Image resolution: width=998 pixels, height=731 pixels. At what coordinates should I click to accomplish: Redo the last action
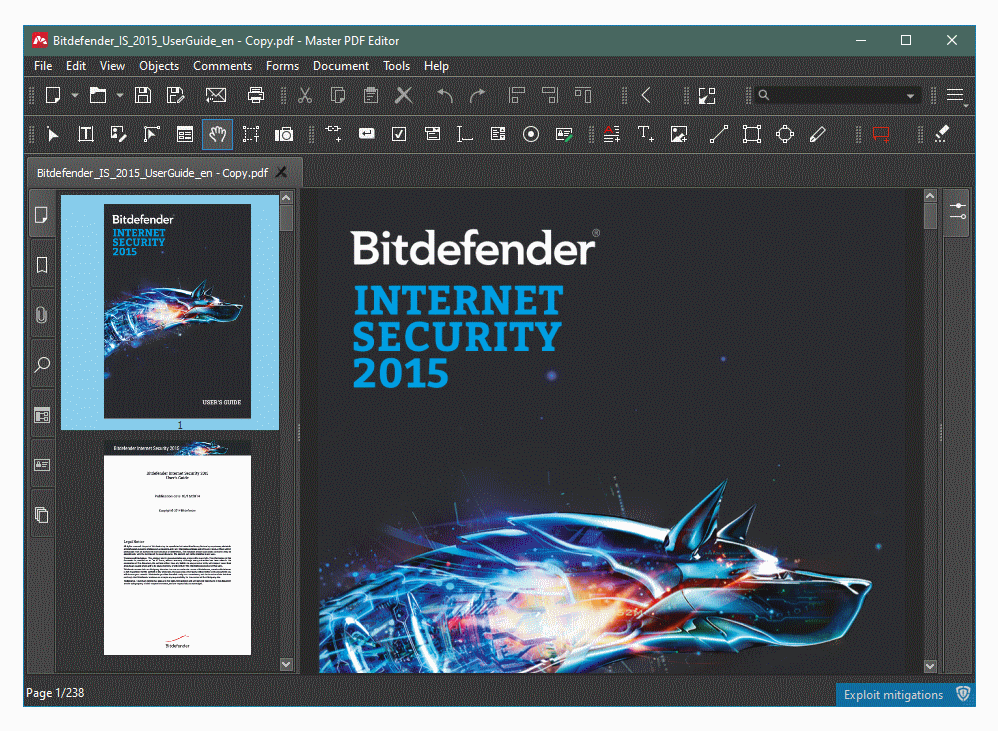pyautogui.click(x=477, y=95)
